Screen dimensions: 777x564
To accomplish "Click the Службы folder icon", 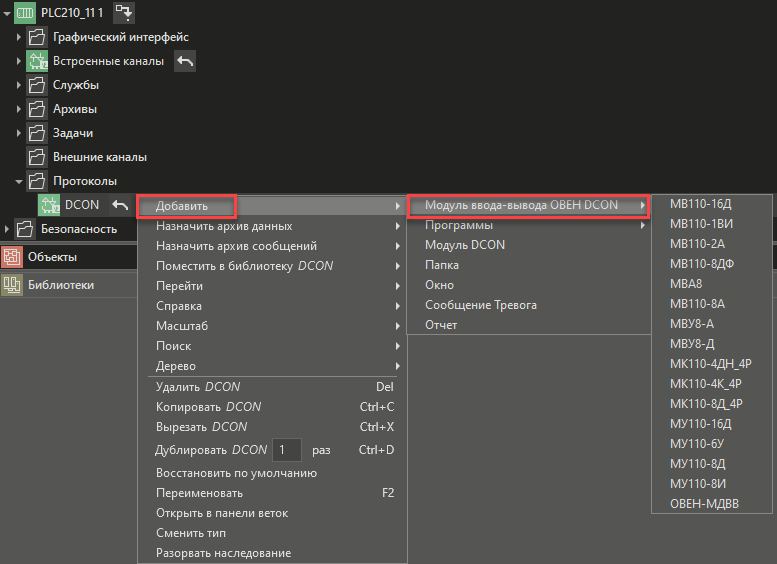I will point(37,85).
